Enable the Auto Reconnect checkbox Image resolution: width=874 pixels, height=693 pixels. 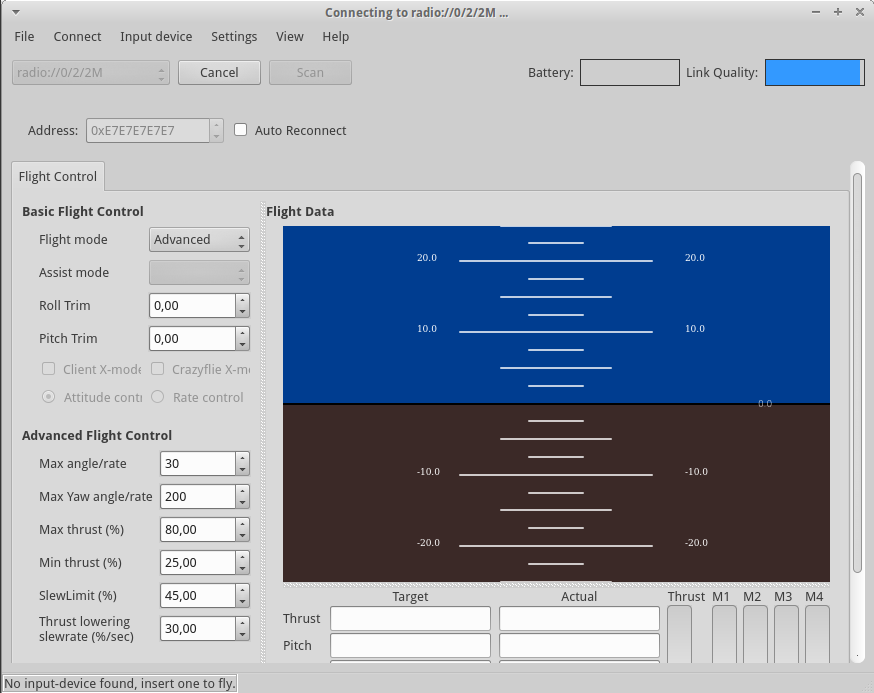pos(241,130)
